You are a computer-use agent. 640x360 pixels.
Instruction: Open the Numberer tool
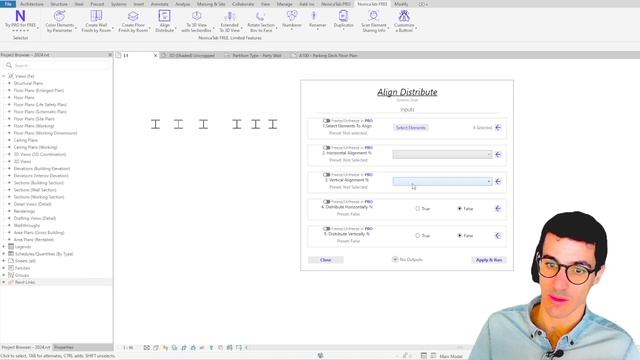[x=292, y=20]
